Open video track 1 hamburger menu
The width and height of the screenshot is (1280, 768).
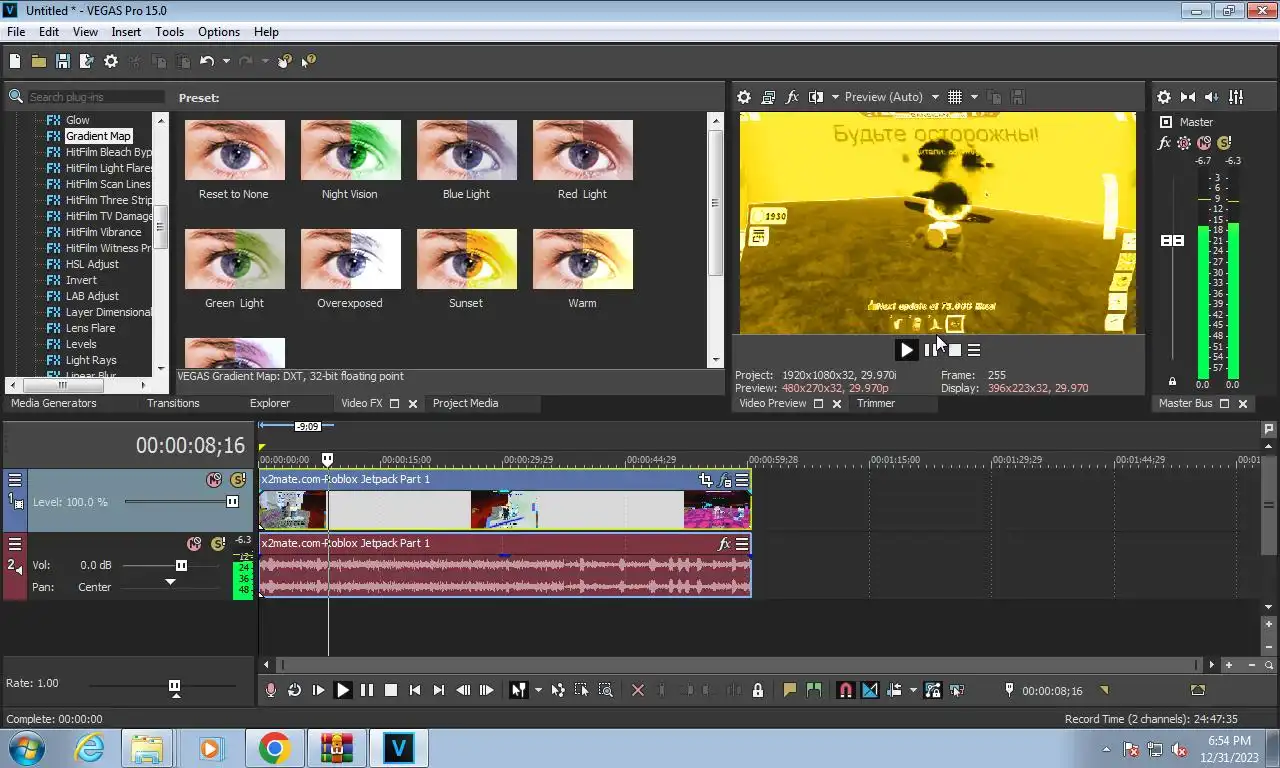point(15,479)
